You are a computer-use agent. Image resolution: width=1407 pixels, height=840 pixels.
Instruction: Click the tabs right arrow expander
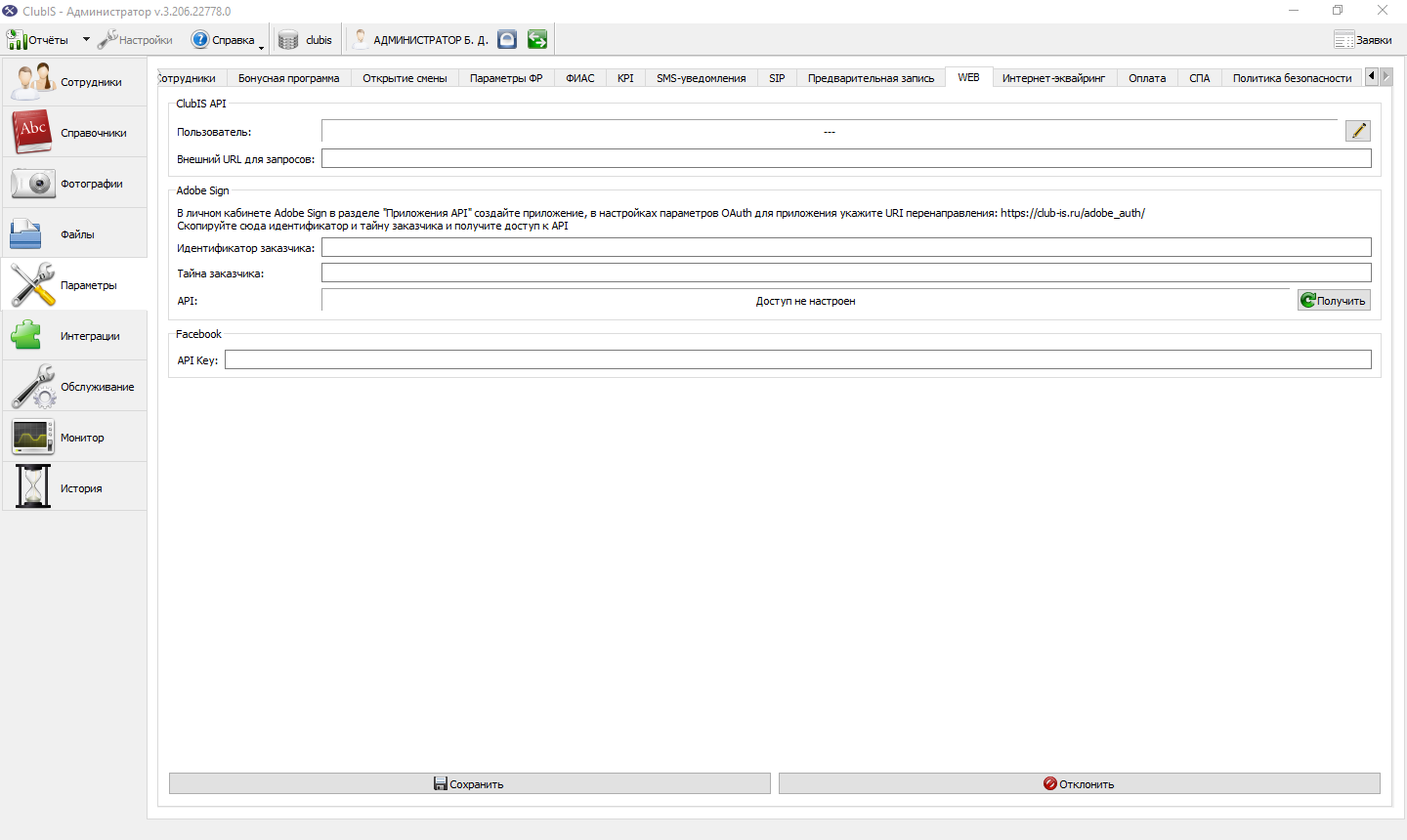(1386, 76)
